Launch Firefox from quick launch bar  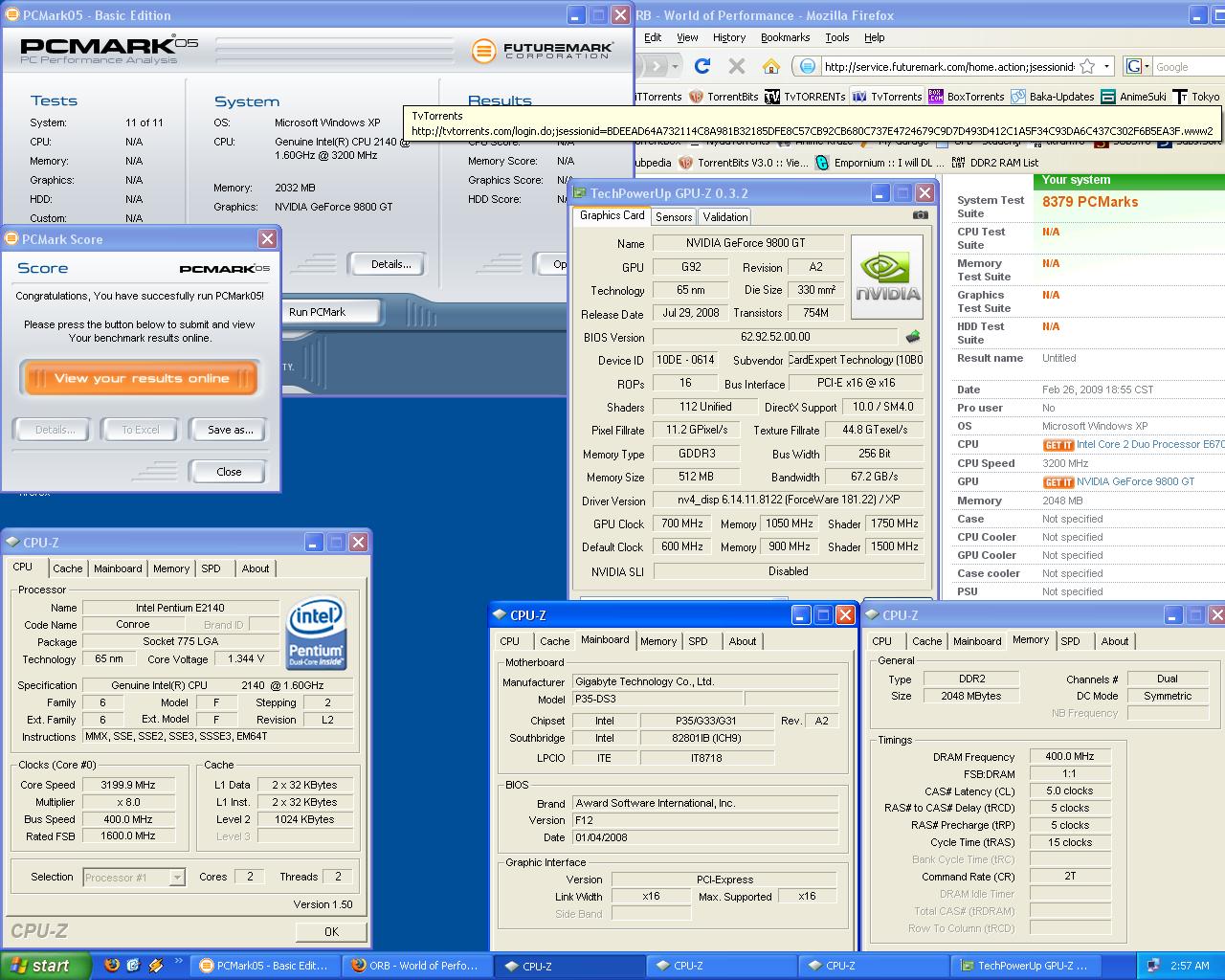tap(112, 965)
